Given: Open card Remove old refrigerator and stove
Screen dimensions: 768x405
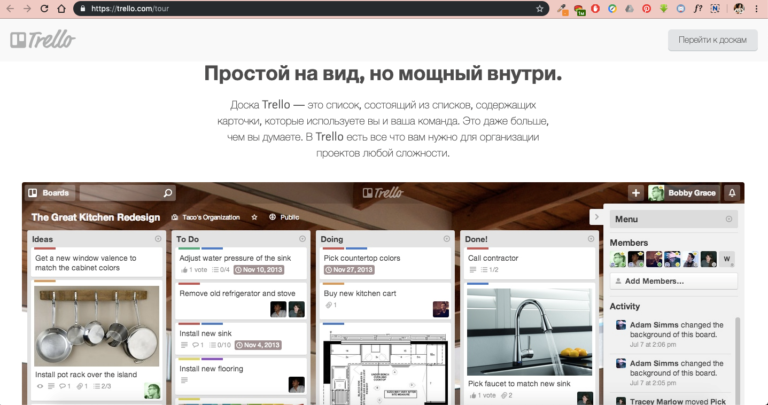Looking at the screenshot, I should click(x=241, y=301).
